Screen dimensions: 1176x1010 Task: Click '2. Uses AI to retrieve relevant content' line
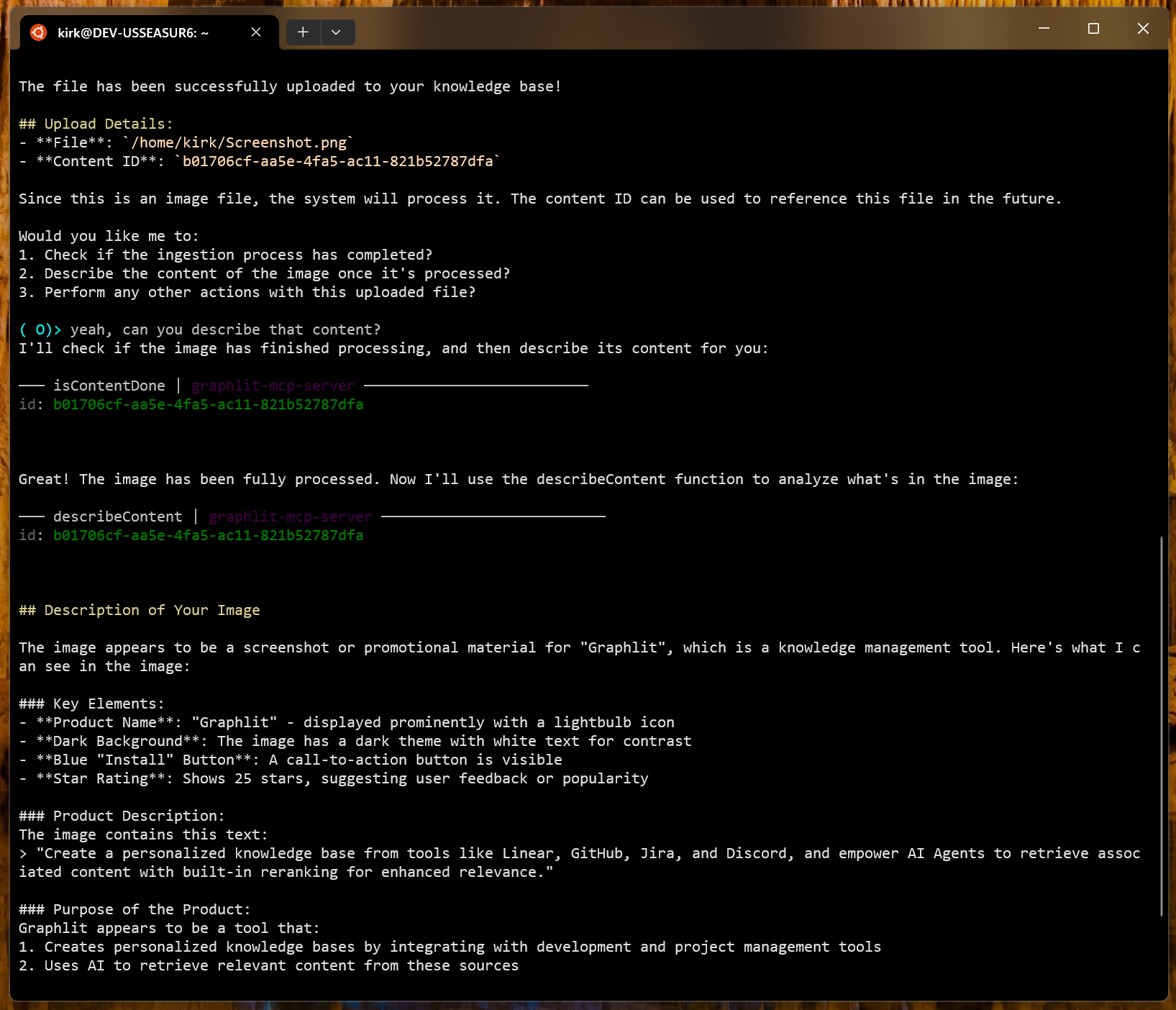(269, 965)
